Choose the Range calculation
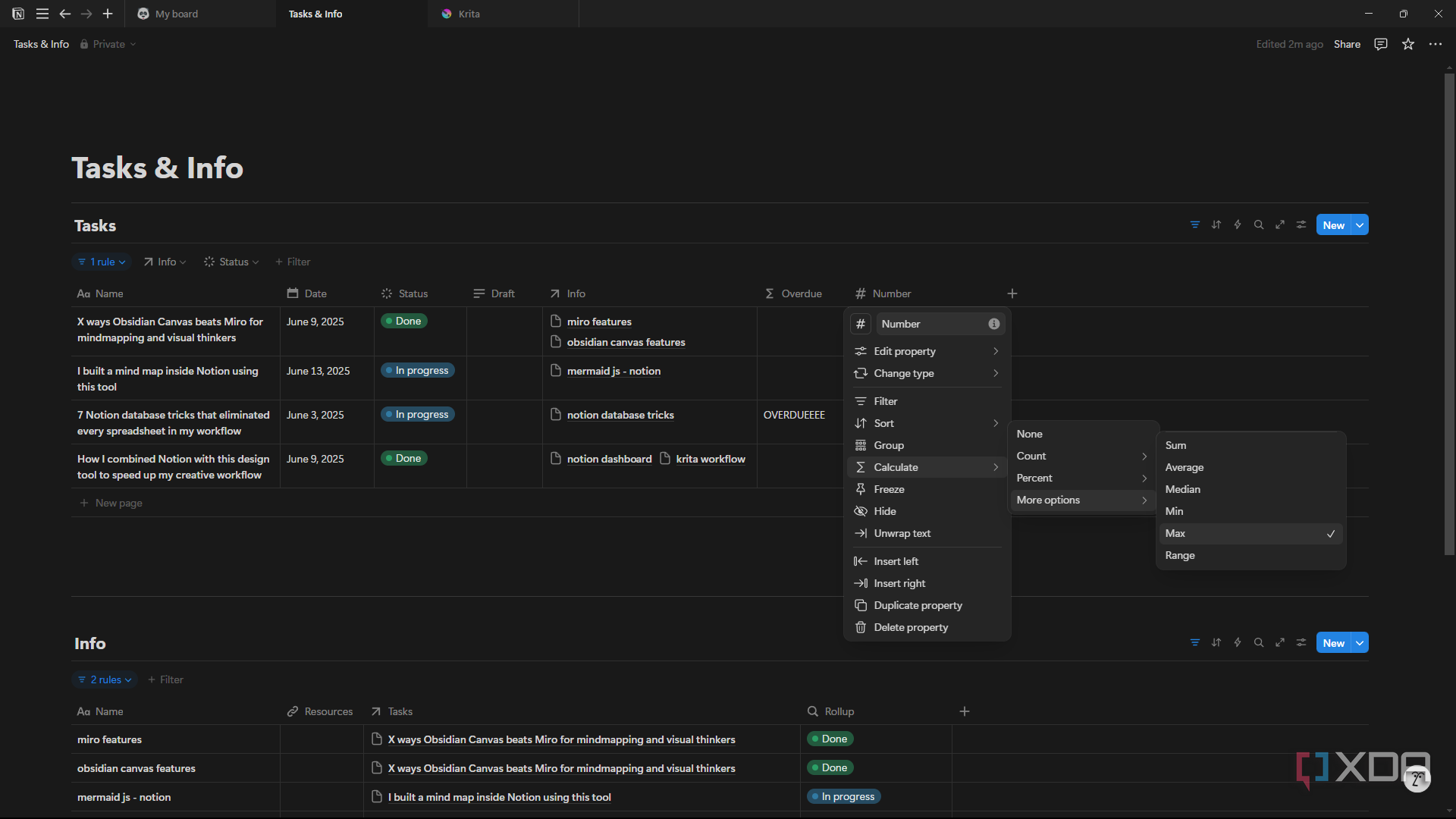 1250,555
